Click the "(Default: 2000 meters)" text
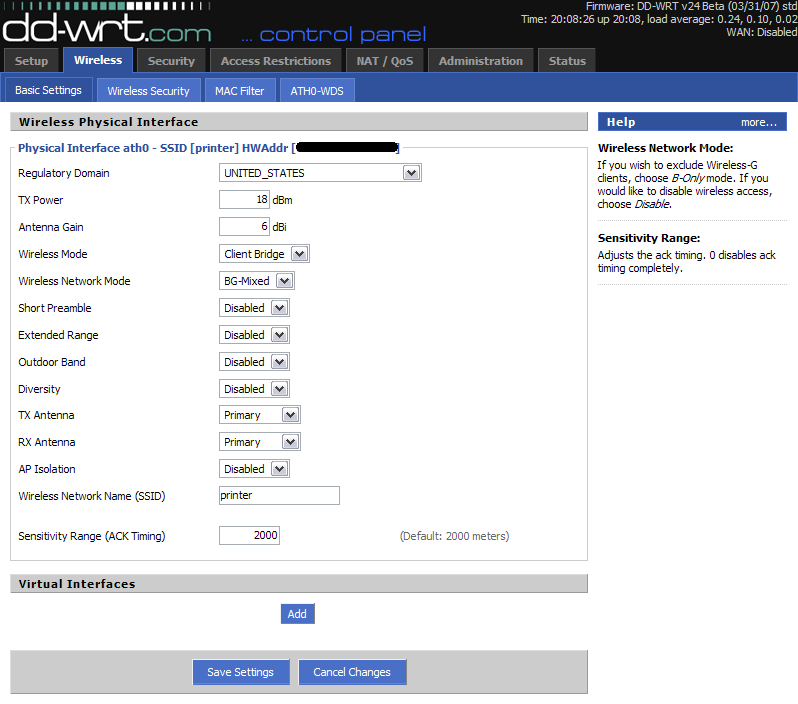The image size is (798, 704). [x=454, y=536]
